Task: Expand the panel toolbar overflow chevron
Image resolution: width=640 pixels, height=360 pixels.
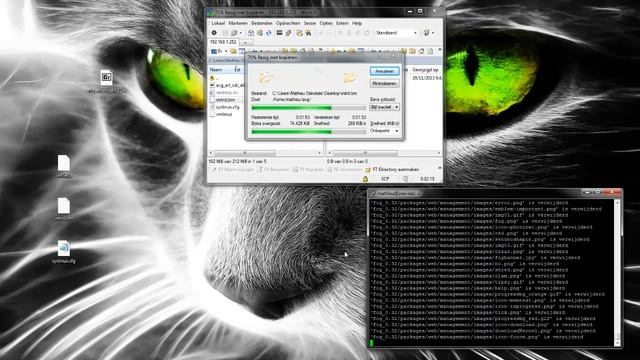Action: click(440, 50)
